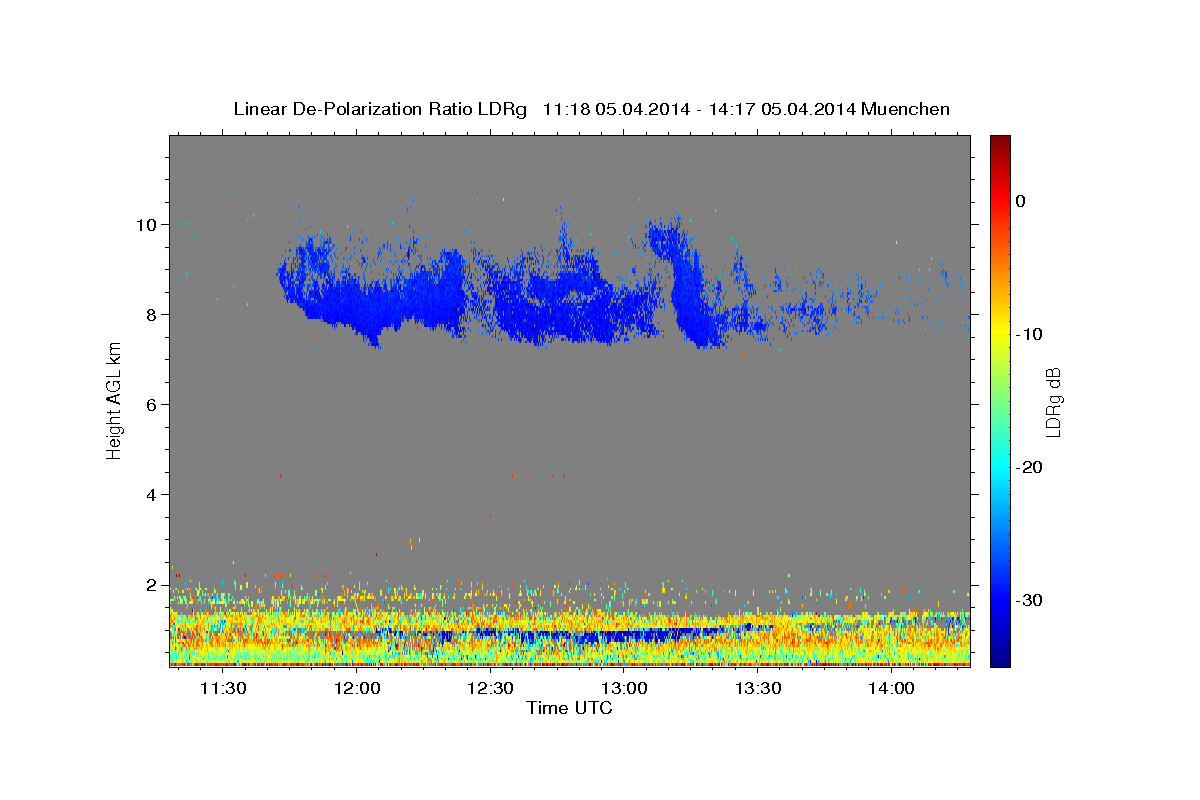Click the 11:30 time tick label
1200x800 pixels.
223,688
